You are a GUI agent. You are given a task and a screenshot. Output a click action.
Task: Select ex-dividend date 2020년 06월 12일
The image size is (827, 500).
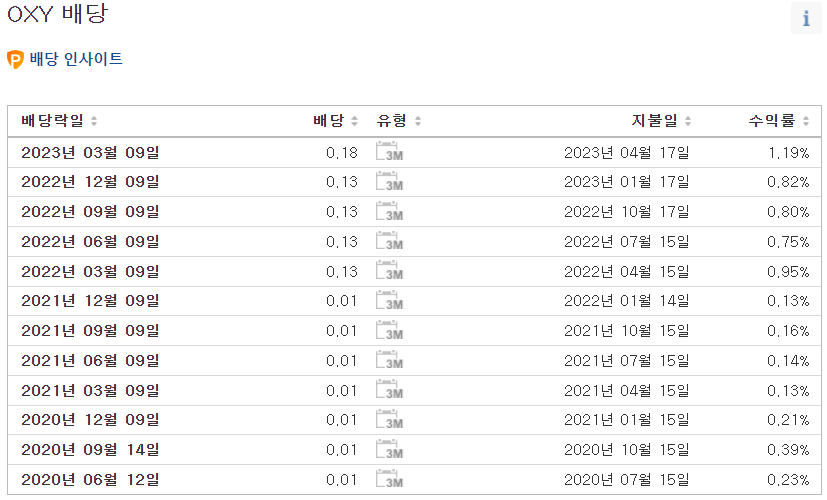point(90,480)
